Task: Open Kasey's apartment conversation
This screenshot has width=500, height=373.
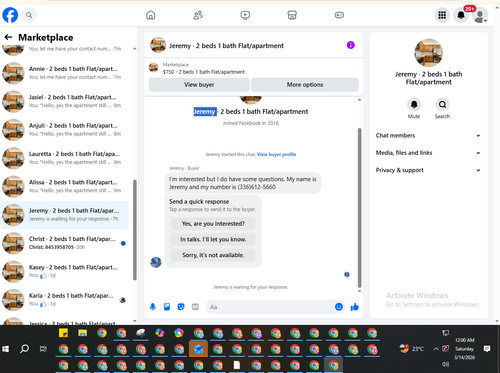Action: click(x=65, y=271)
